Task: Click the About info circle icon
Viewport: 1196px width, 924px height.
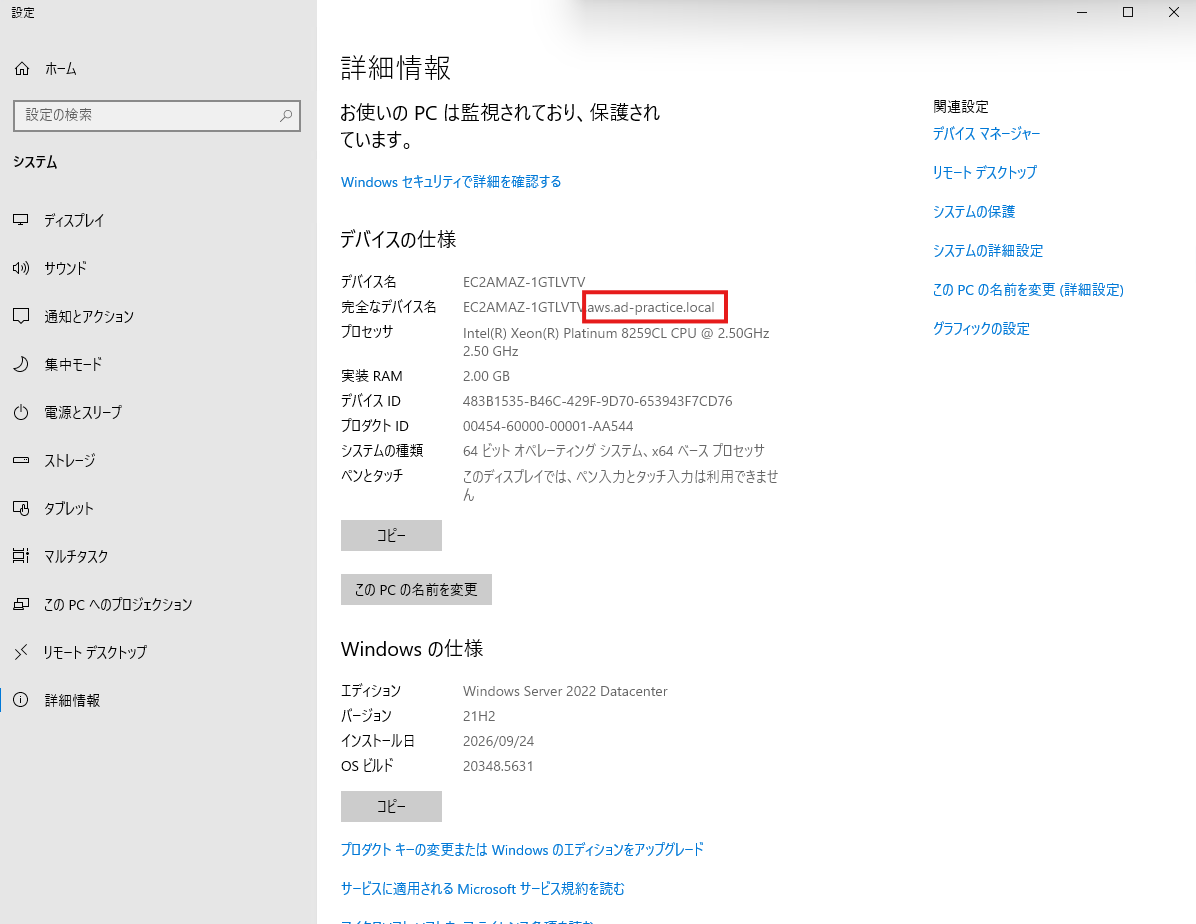Action: (x=21, y=700)
